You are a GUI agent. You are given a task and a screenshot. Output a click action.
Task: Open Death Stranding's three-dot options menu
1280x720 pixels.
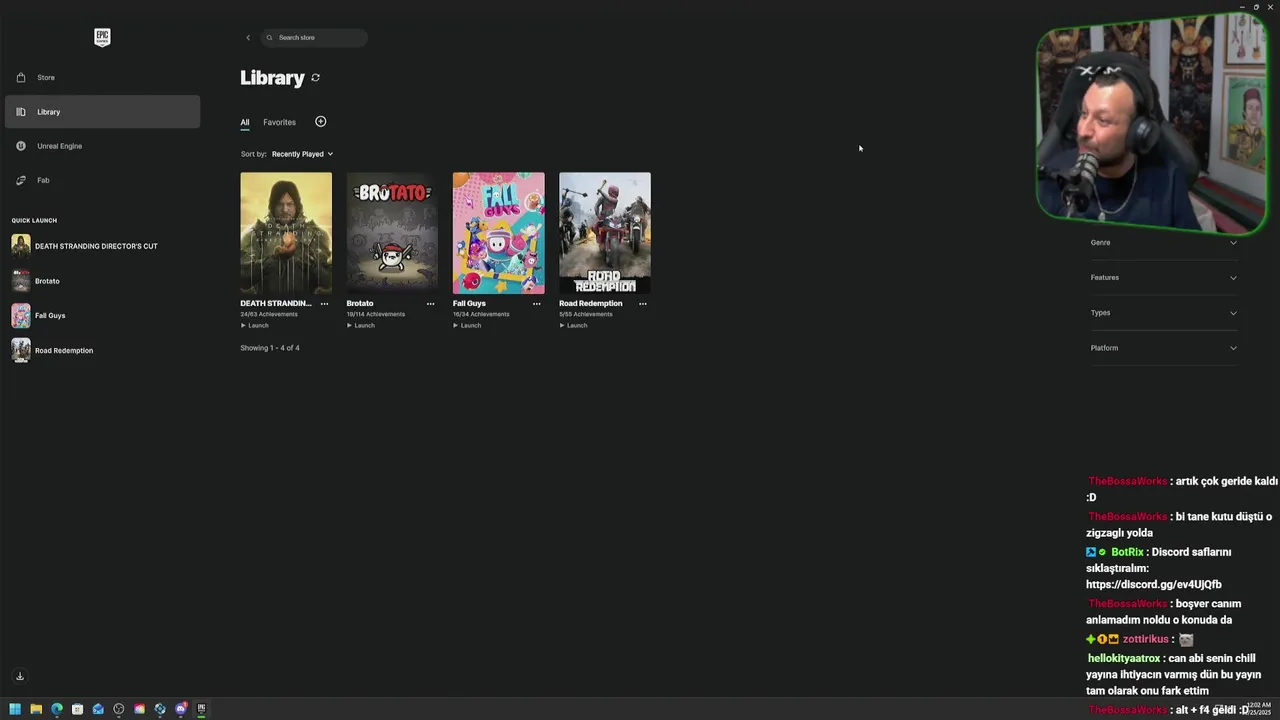[x=324, y=304]
